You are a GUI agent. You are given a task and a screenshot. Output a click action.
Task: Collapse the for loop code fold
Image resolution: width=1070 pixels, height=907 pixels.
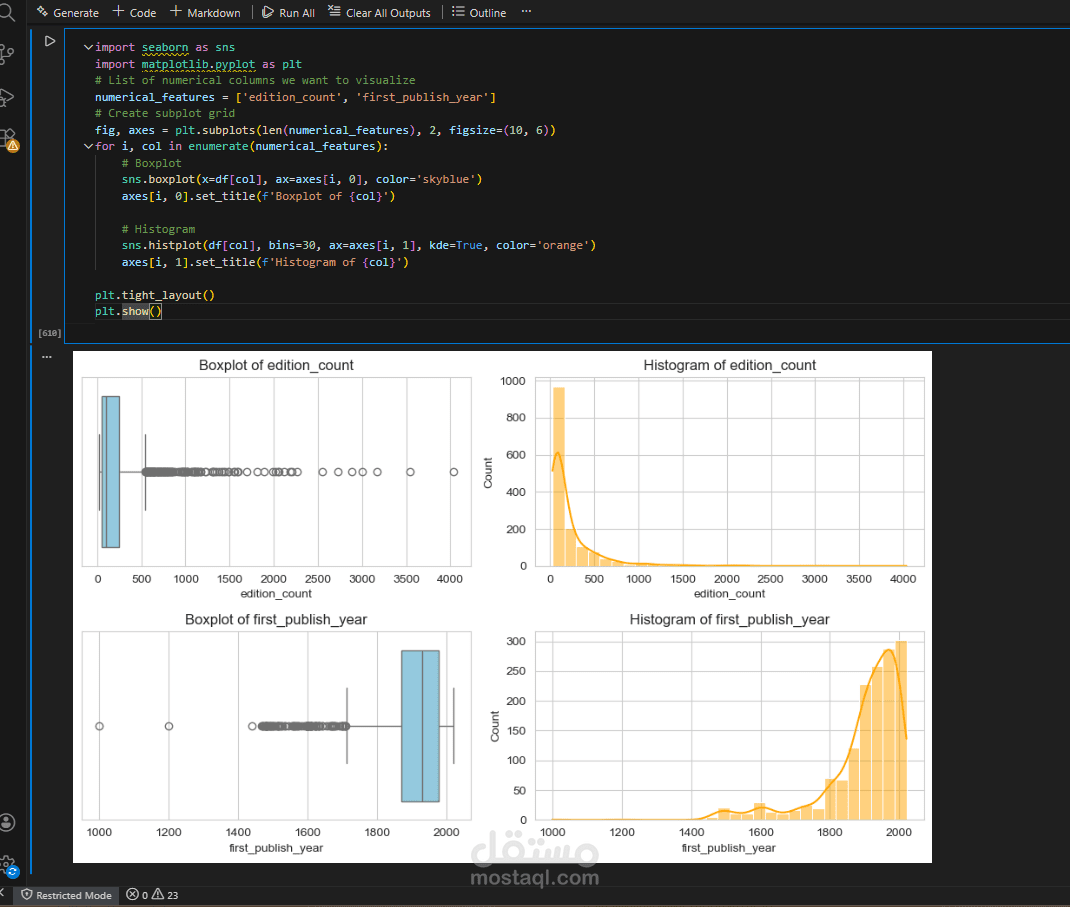tap(88, 146)
